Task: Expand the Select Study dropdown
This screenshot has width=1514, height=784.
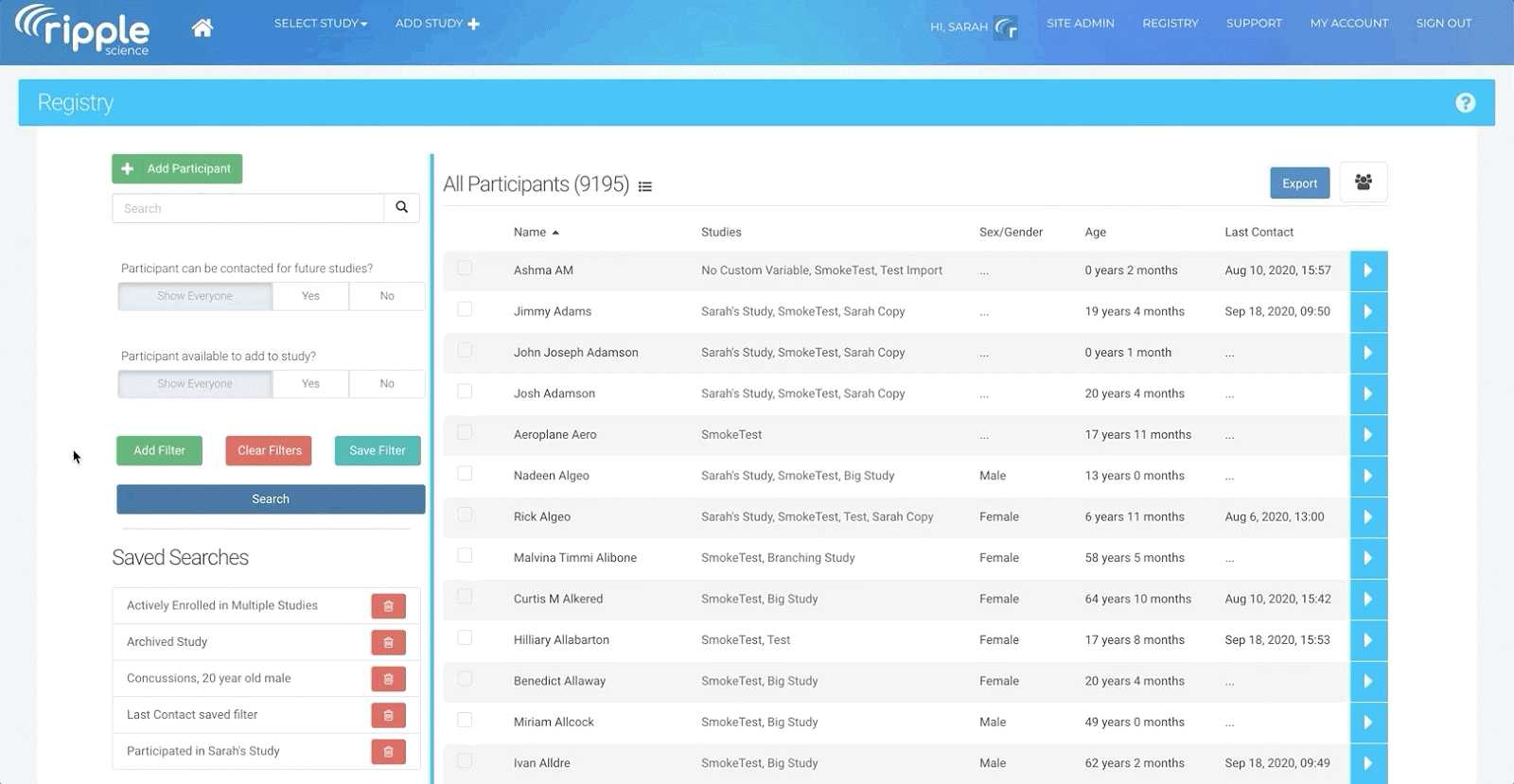Action: [320, 24]
